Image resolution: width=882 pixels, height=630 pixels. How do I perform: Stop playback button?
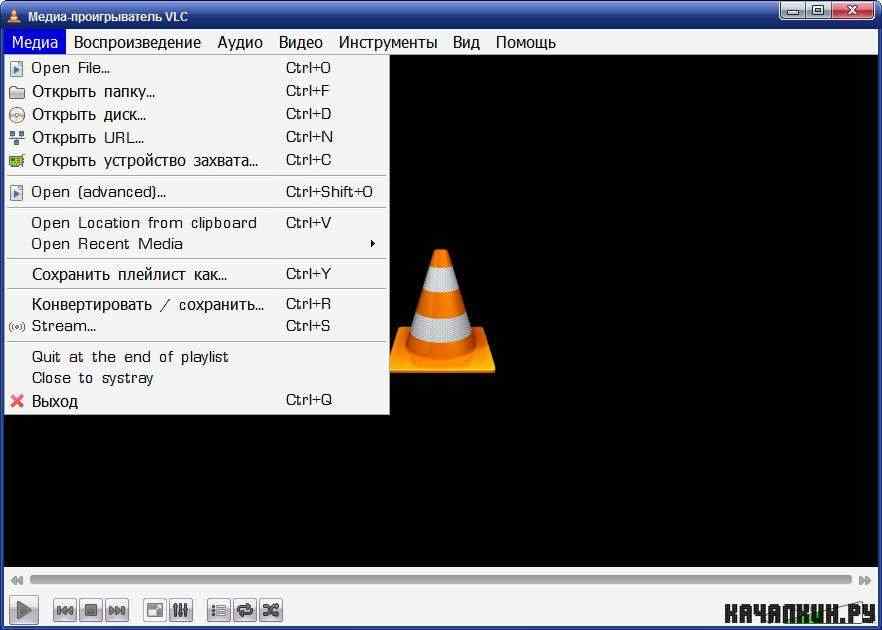pyautogui.click(x=91, y=610)
